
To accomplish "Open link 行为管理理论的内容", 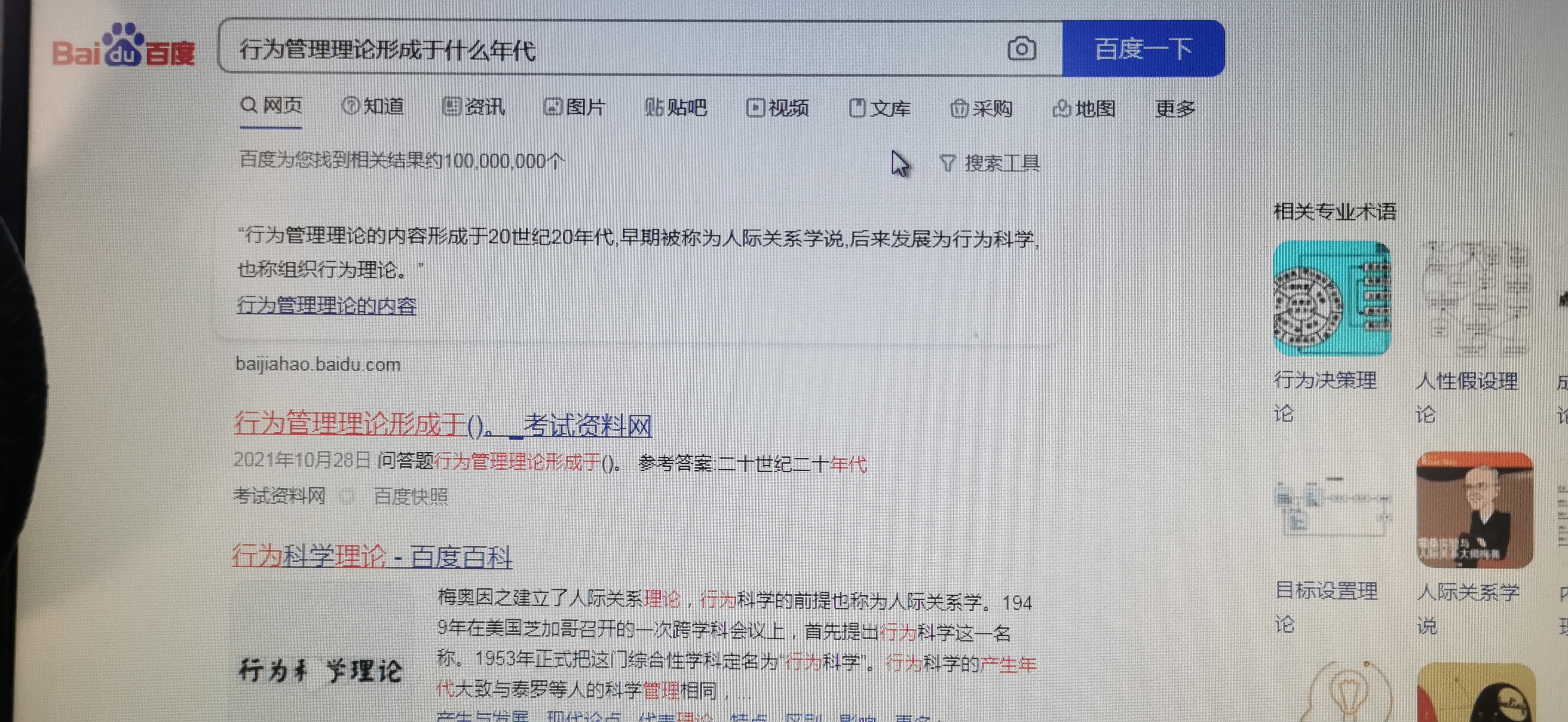I will [326, 305].
